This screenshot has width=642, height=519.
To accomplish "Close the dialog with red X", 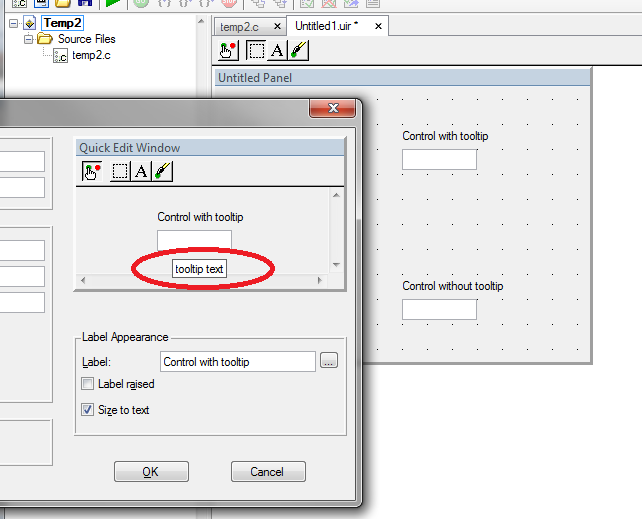I will [332, 108].
